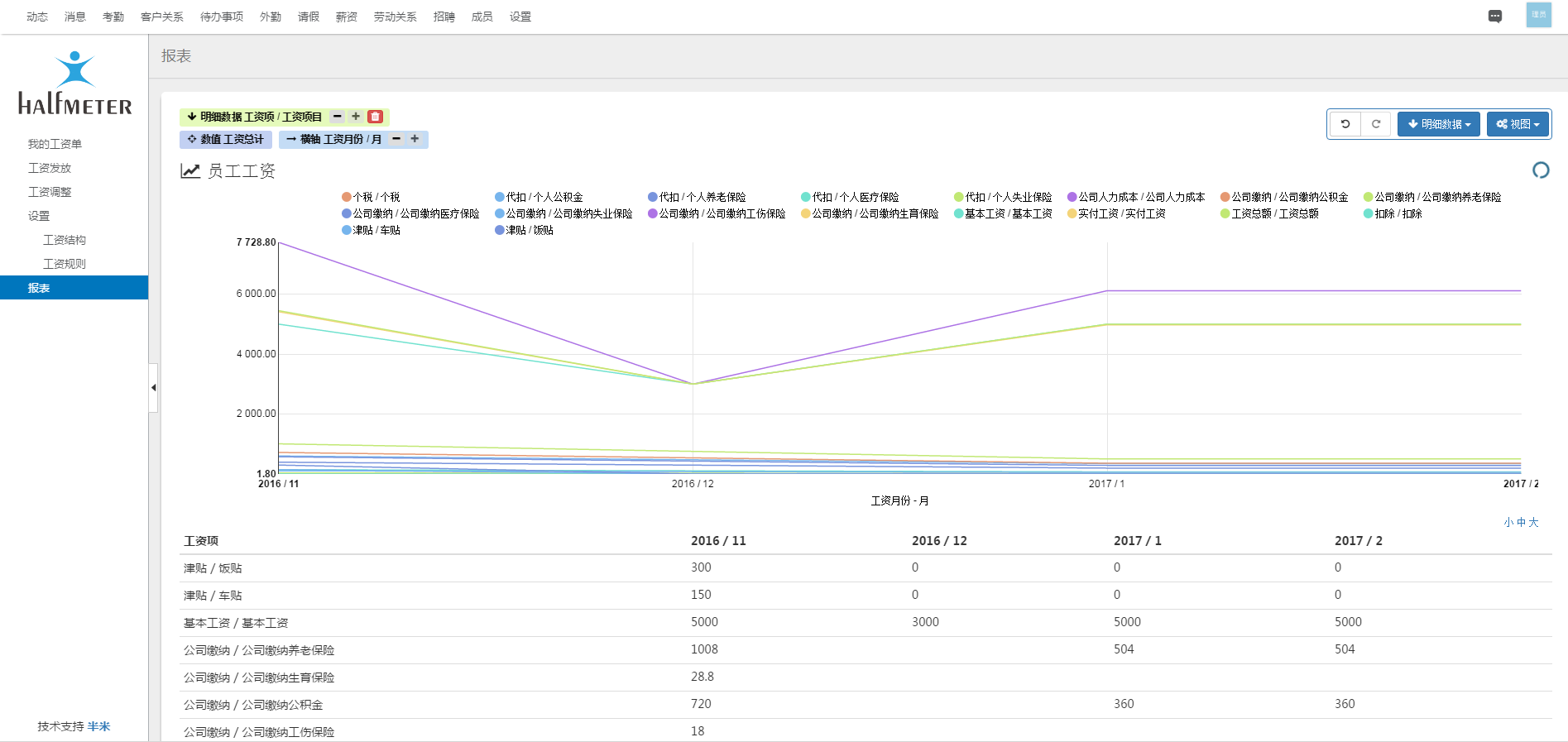Click plus button on 横轴 工资月份 tag

[415, 139]
